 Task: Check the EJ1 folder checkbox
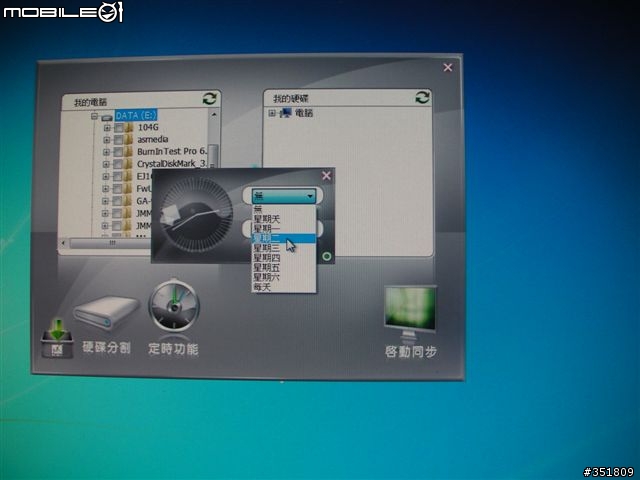pyautogui.click(x=118, y=176)
